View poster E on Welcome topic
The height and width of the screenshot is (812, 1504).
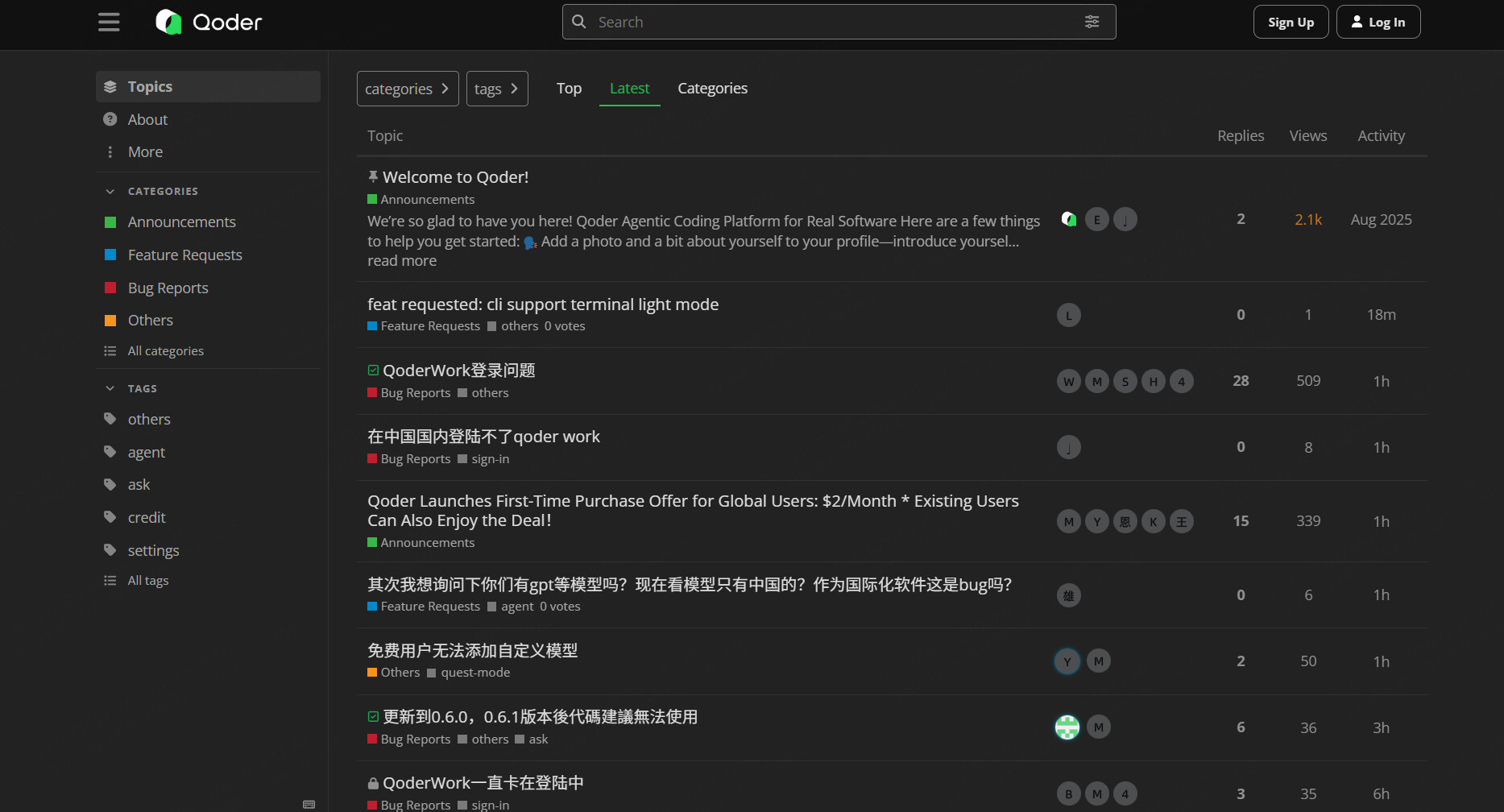tap(1097, 219)
